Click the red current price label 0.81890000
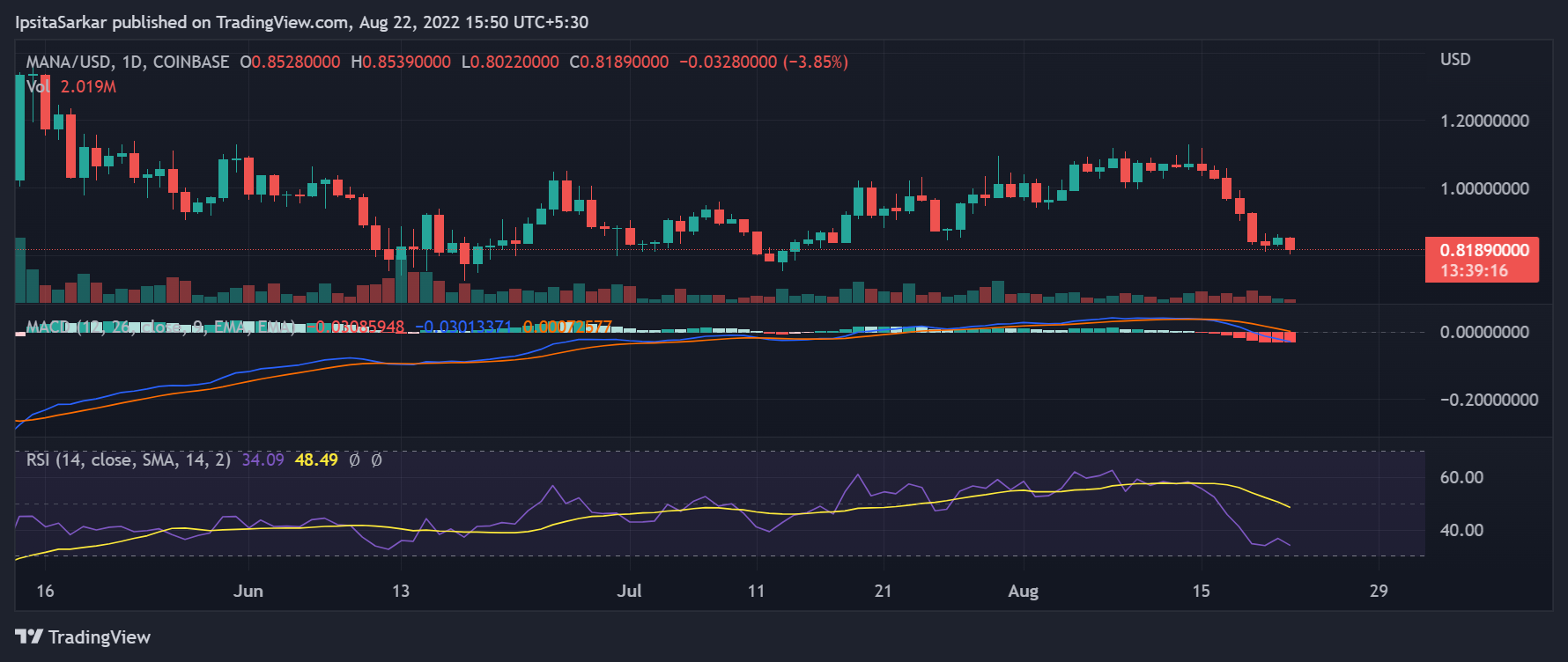This screenshot has width=1568, height=662. 1484,250
